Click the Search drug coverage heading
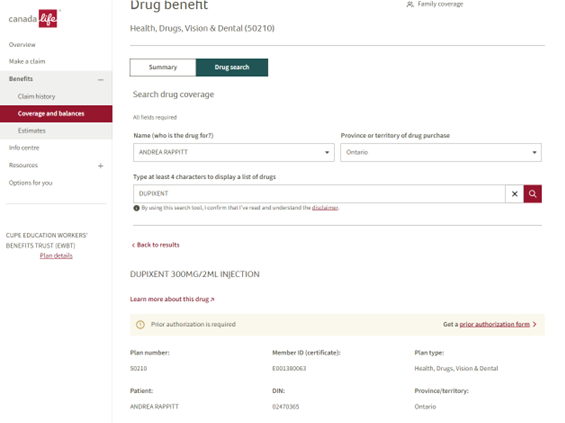 point(173,94)
